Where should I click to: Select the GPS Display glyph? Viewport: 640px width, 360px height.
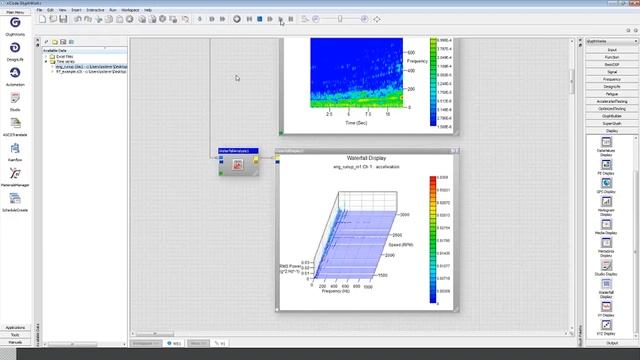coord(606,183)
